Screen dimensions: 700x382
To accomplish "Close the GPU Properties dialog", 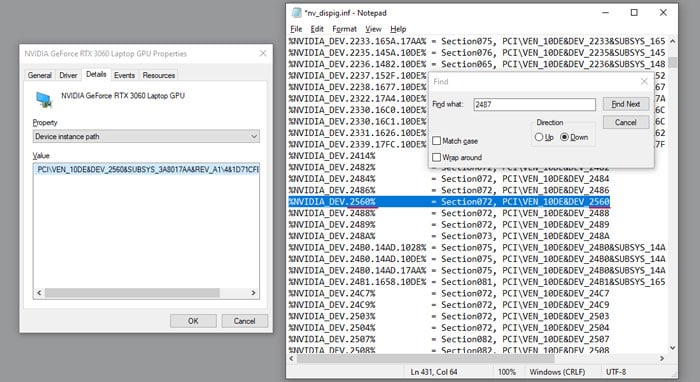I will point(263,53).
